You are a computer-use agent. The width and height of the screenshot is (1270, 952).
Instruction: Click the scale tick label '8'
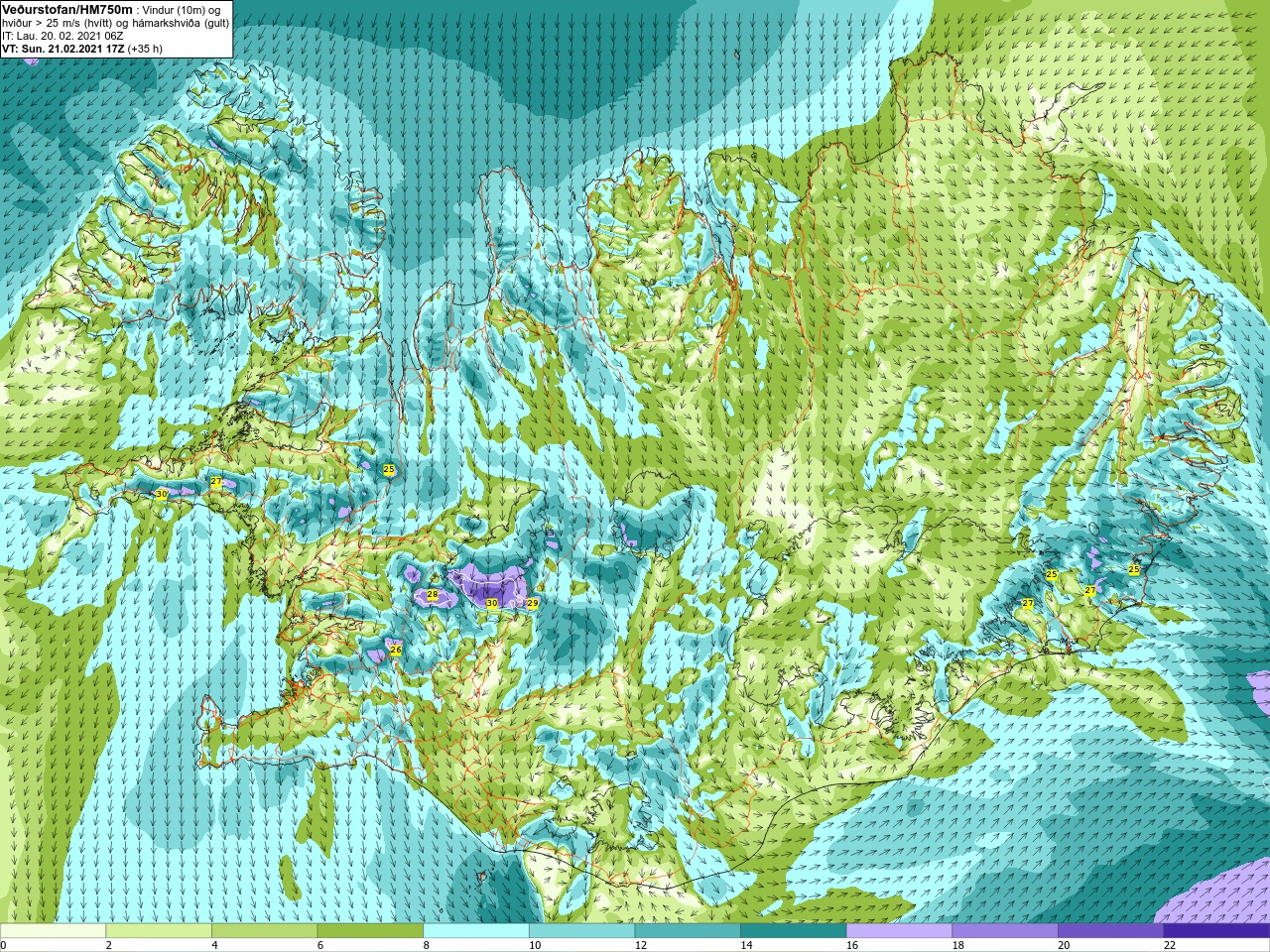pyautogui.click(x=427, y=945)
